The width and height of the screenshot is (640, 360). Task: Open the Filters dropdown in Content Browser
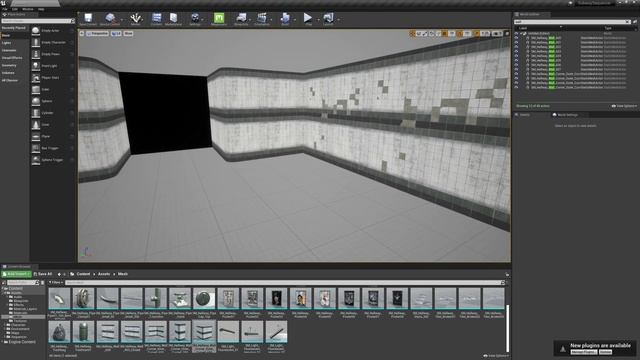click(x=56, y=282)
